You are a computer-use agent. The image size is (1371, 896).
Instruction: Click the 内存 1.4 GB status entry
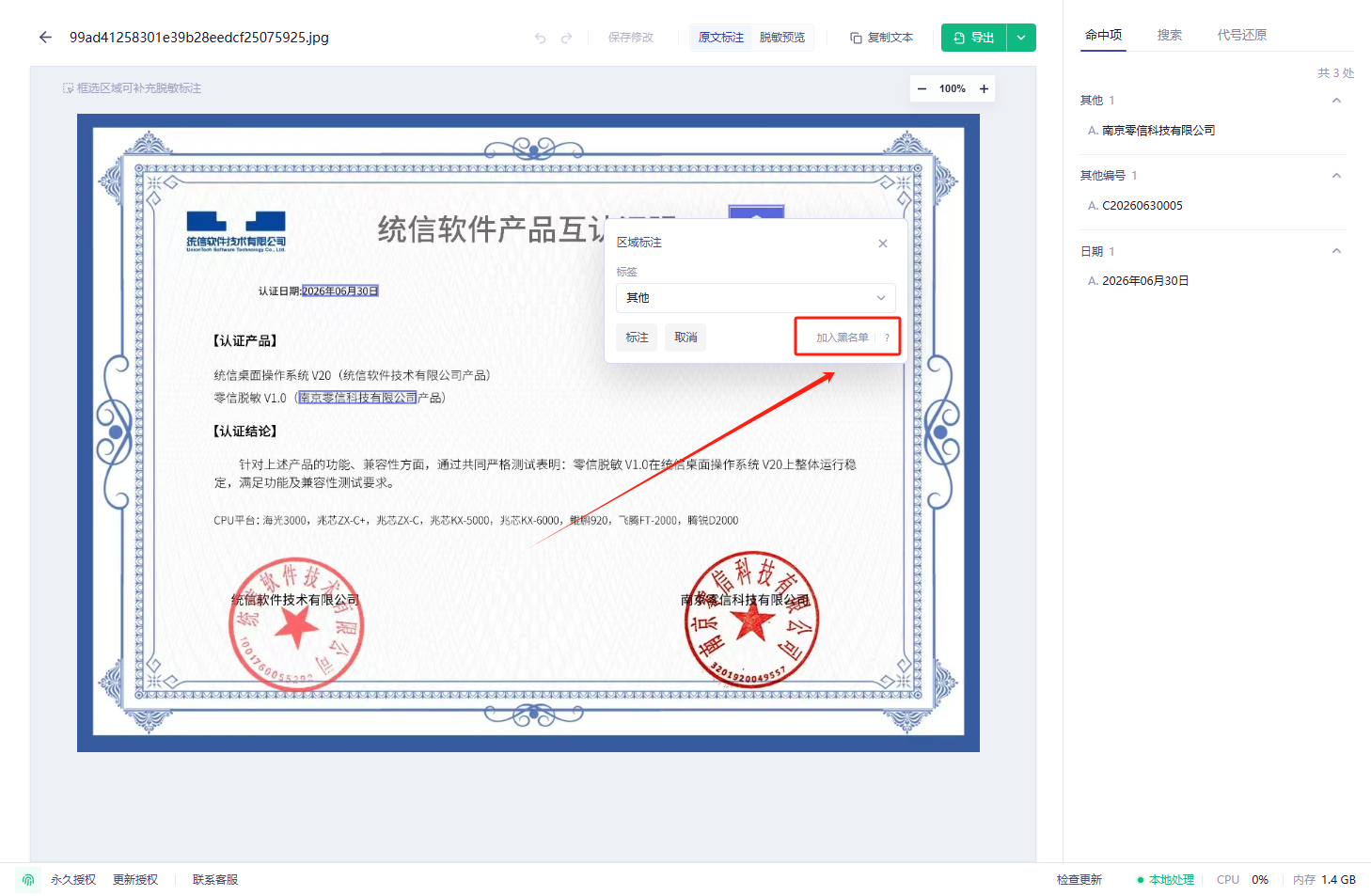coord(1324,880)
